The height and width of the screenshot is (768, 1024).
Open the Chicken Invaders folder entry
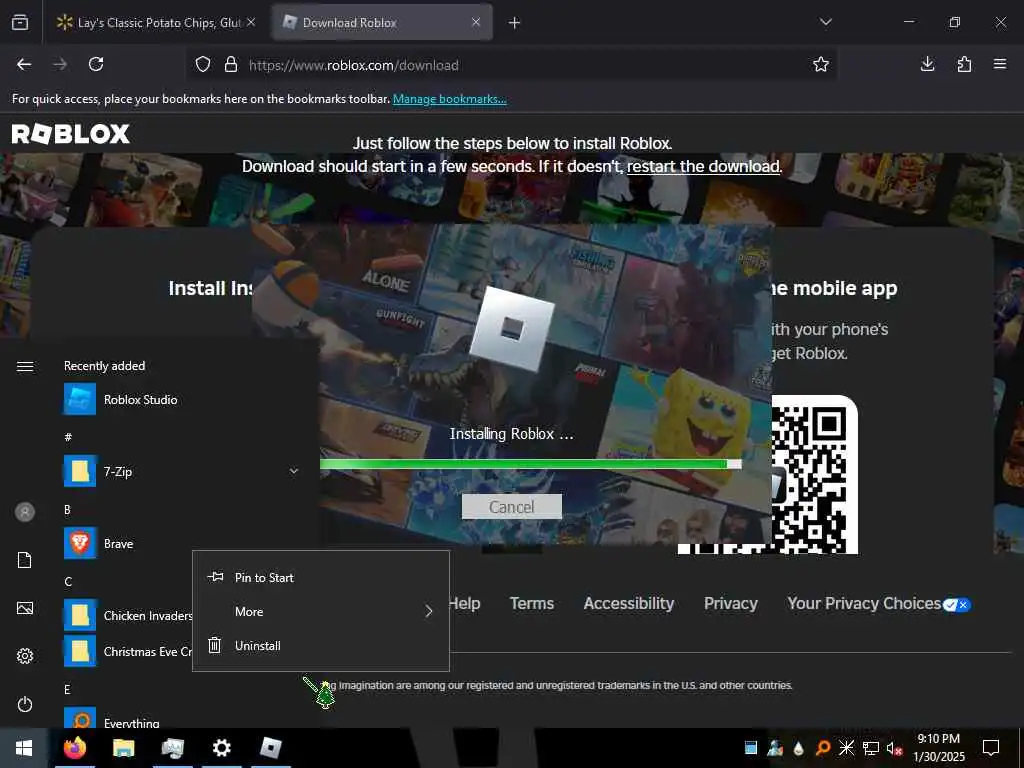[x=128, y=615]
